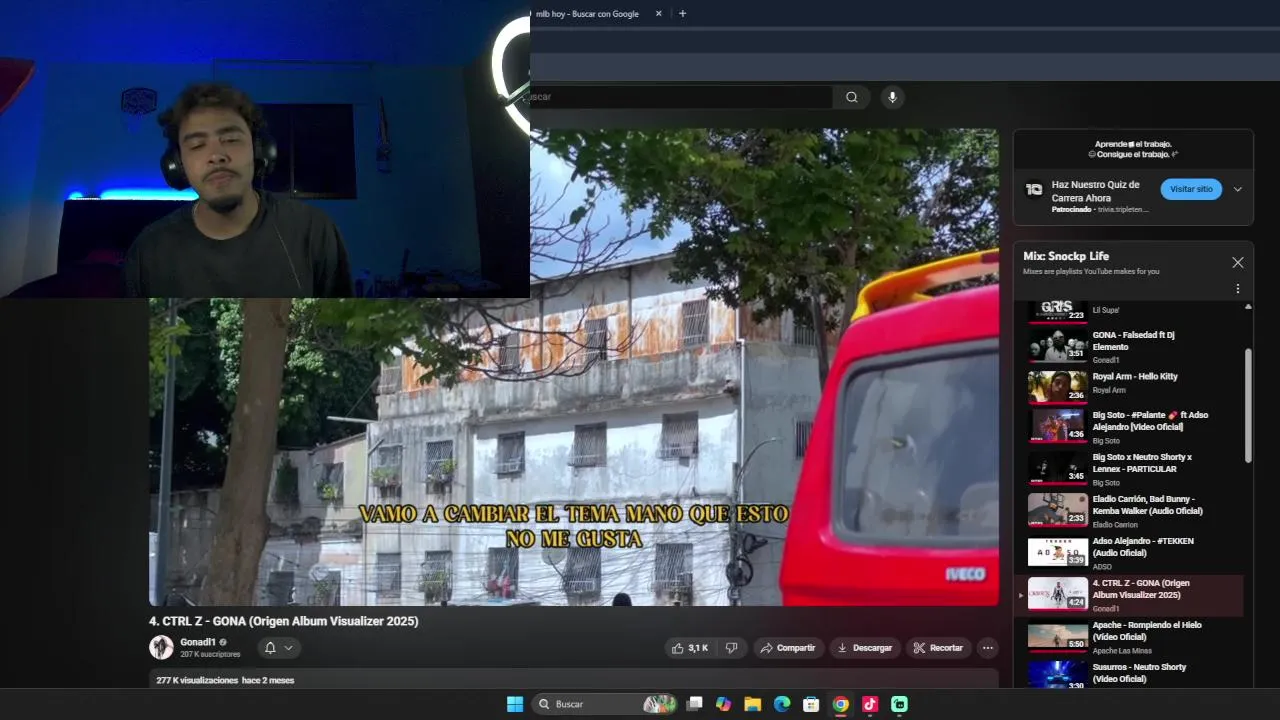
Task: Click the '207 K suscriptores' text
Action: tap(210, 654)
